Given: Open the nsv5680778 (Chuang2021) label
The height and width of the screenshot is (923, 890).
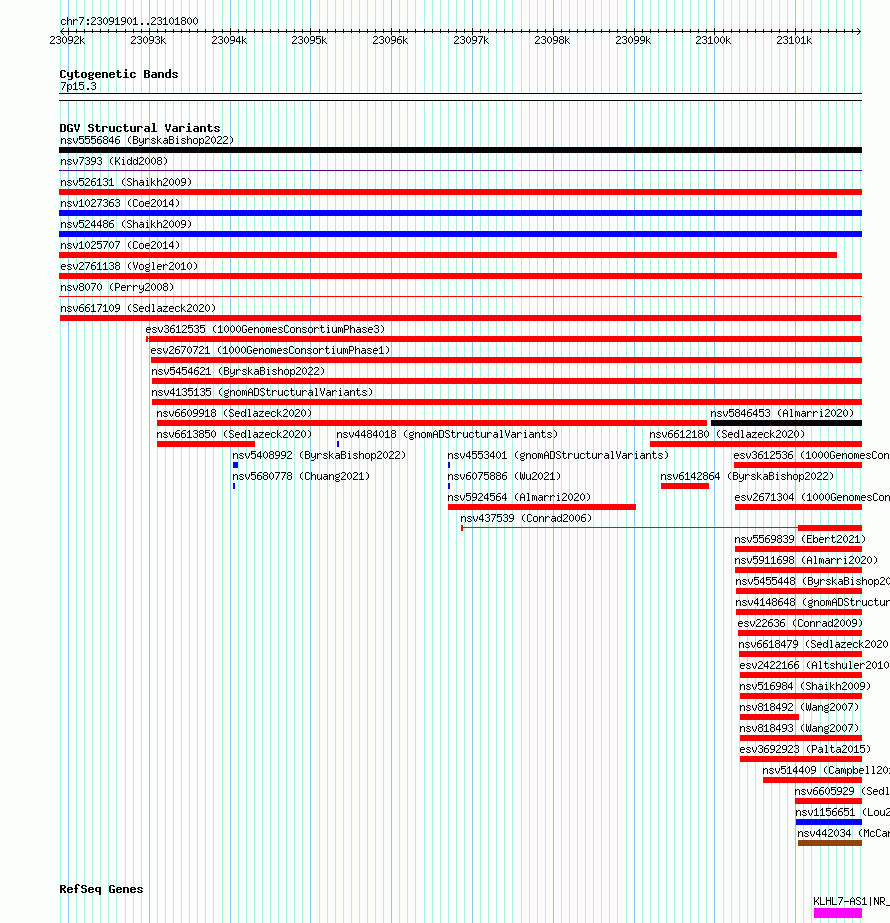Looking at the screenshot, I should (x=301, y=476).
